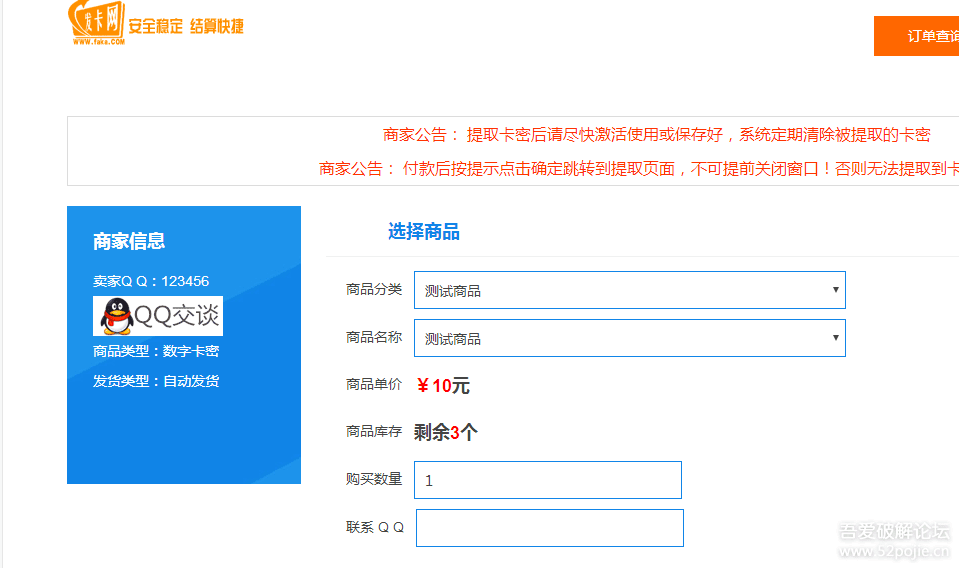Click the 卖家QQ：123456 text
The width and height of the screenshot is (959, 568).
(x=151, y=281)
